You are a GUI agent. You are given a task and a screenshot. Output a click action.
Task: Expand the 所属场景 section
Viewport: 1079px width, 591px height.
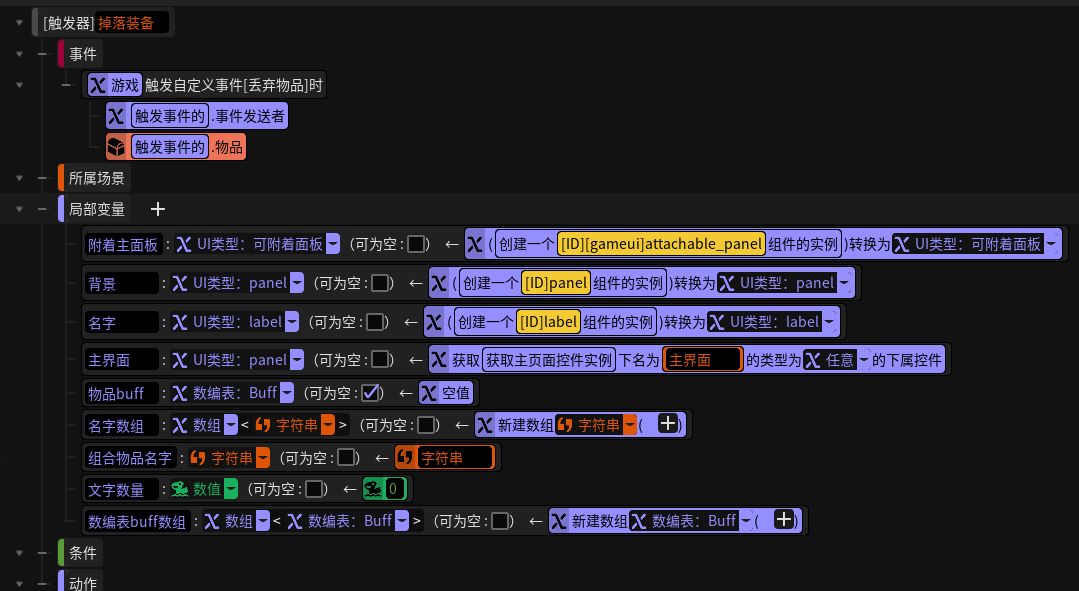pos(19,178)
